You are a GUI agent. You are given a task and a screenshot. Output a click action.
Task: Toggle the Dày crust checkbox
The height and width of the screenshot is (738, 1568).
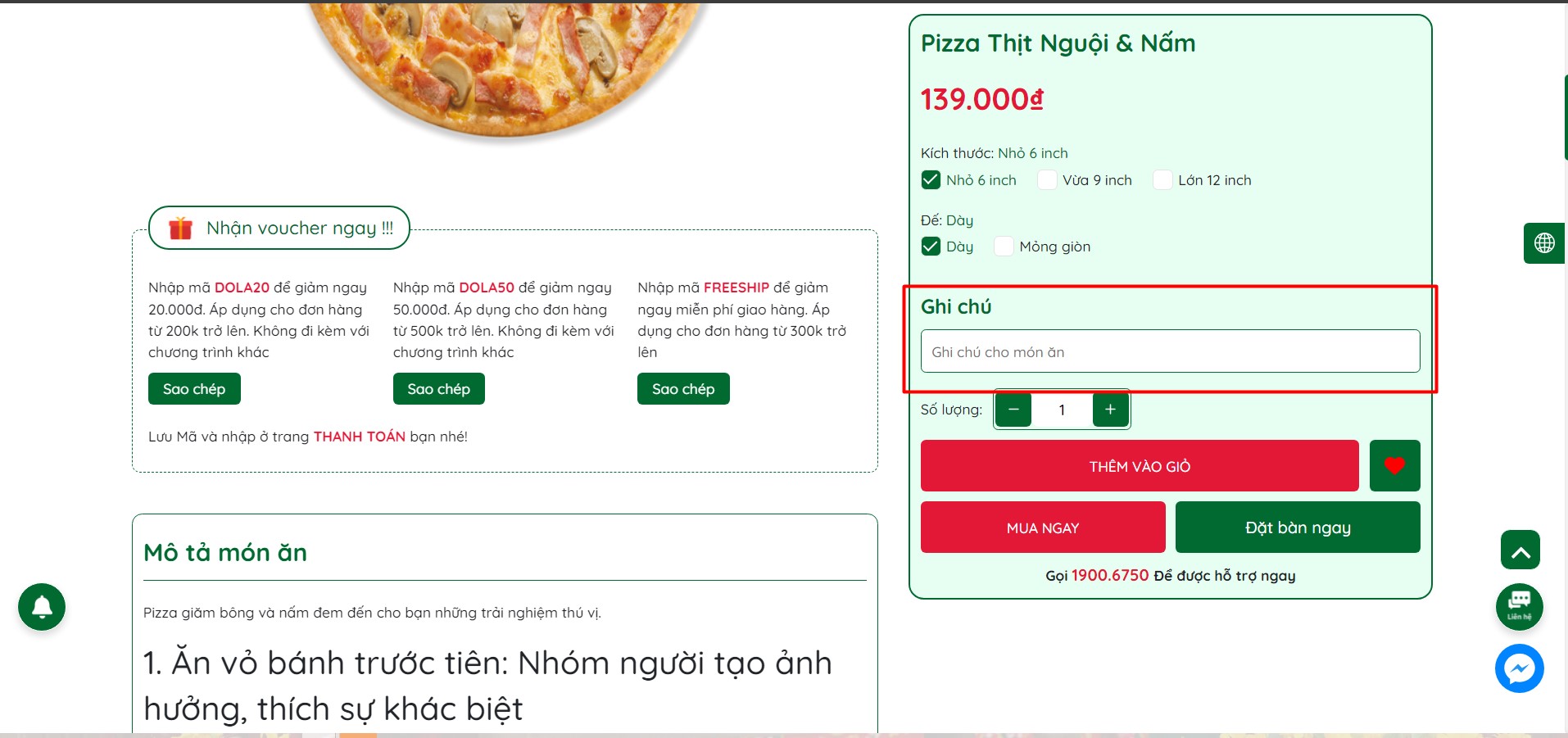pos(931,247)
